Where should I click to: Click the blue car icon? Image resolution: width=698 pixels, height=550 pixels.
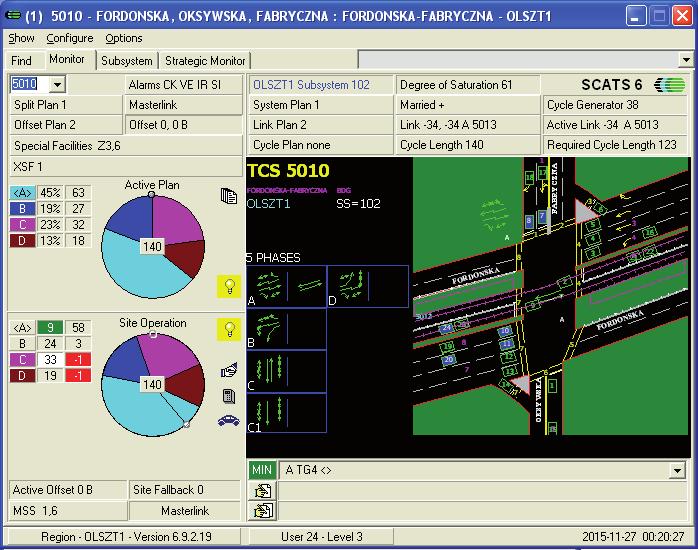point(229,420)
